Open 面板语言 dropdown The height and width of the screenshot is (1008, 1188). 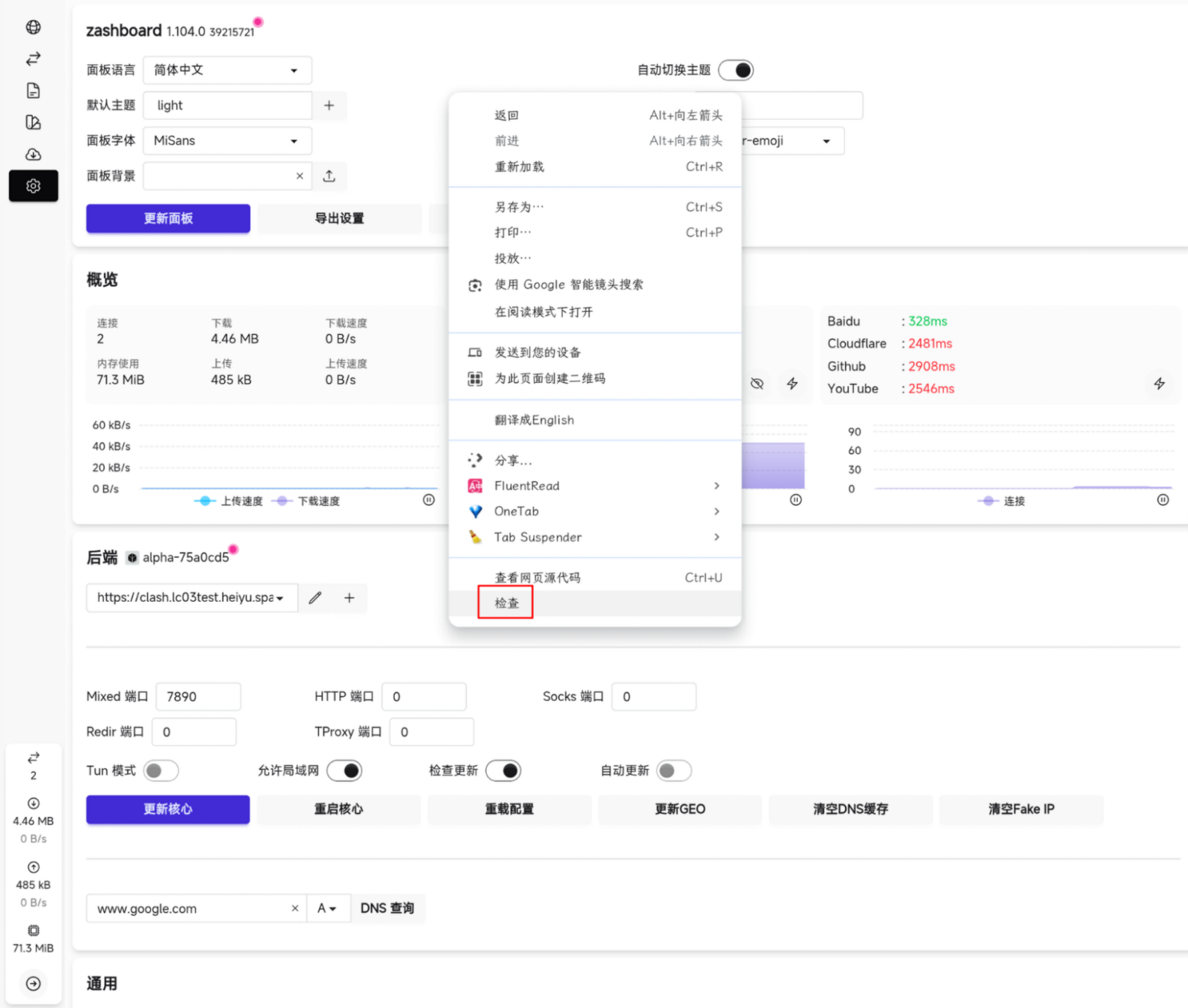(227, 70)
